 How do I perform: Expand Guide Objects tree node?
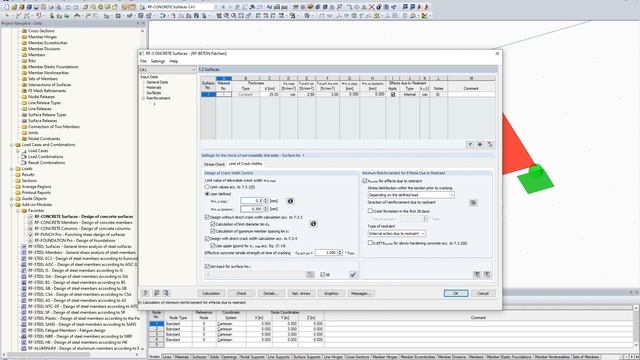12,199
